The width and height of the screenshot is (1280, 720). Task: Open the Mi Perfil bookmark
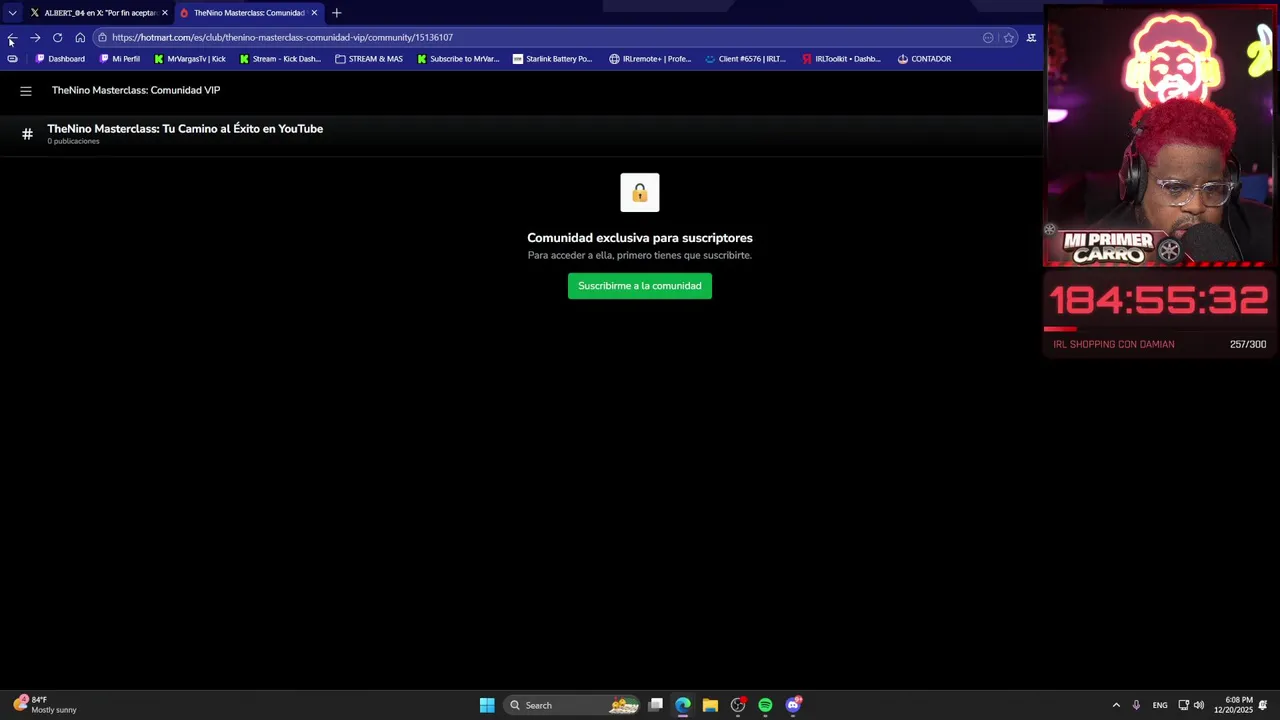click(x=120, y=59)
